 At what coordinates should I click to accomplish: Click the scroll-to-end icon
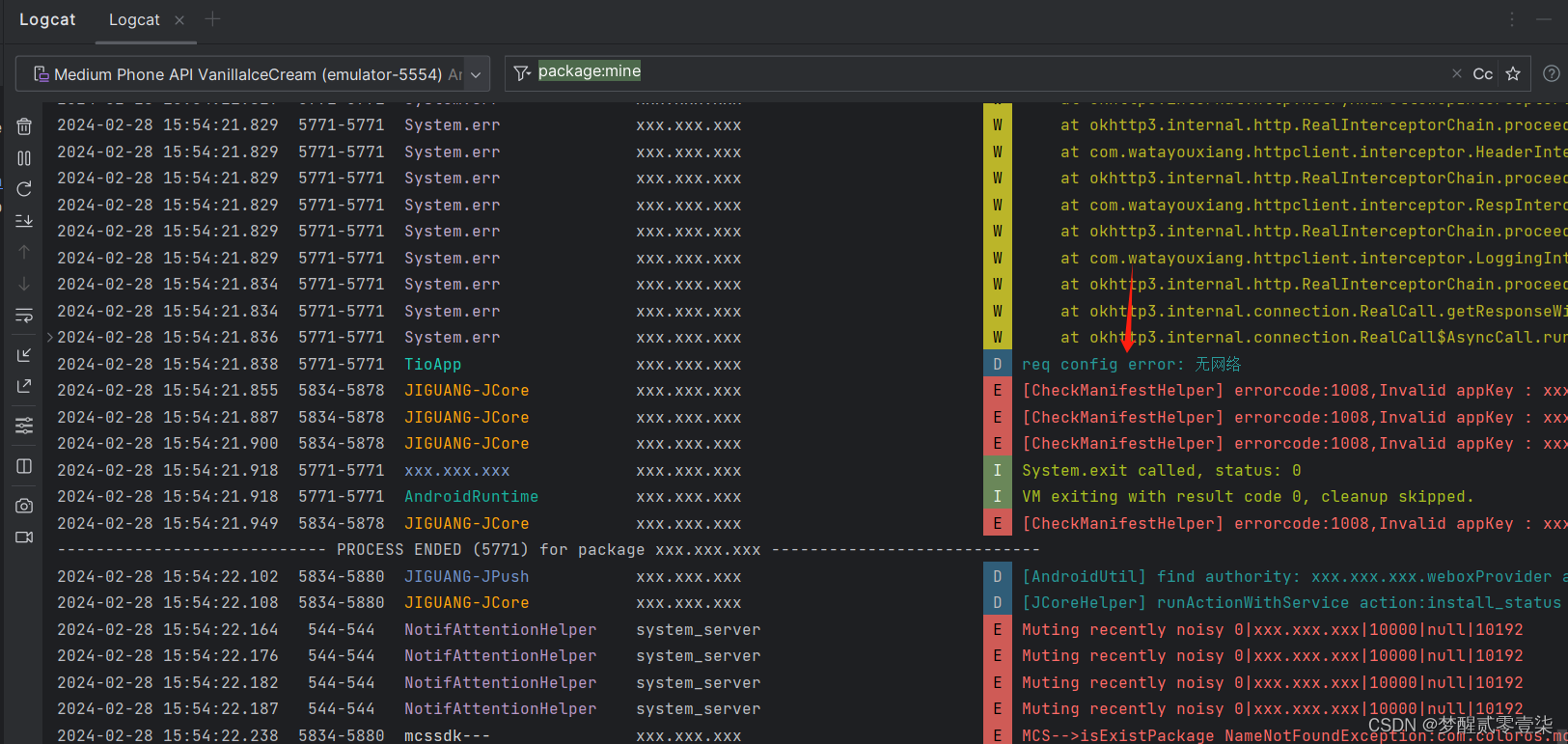(24, 221)
